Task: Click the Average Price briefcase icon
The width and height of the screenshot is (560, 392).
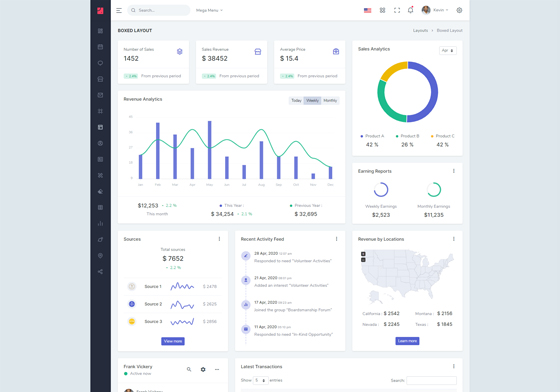Action: click(x=336, y=52)
